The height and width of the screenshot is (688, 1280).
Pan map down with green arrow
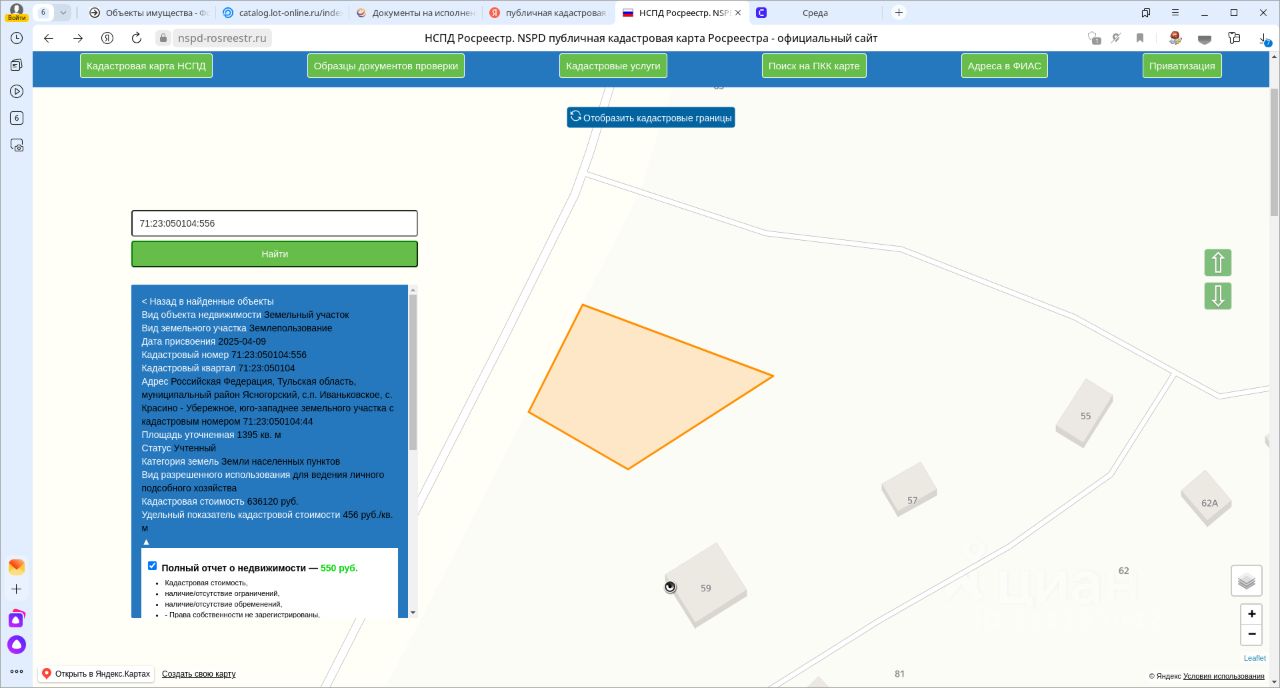coord(1218,296)
